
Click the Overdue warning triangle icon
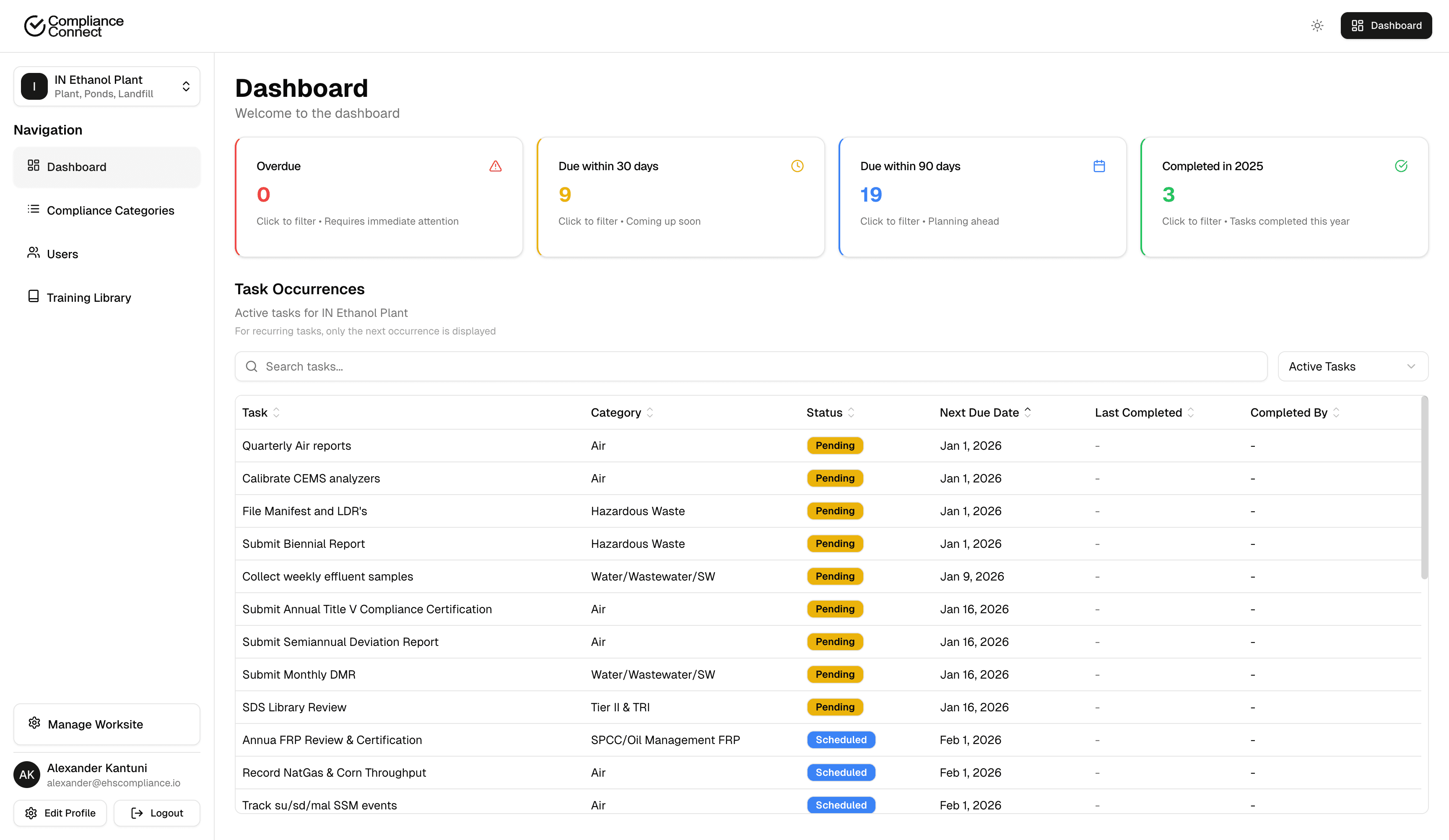[495, 166]
